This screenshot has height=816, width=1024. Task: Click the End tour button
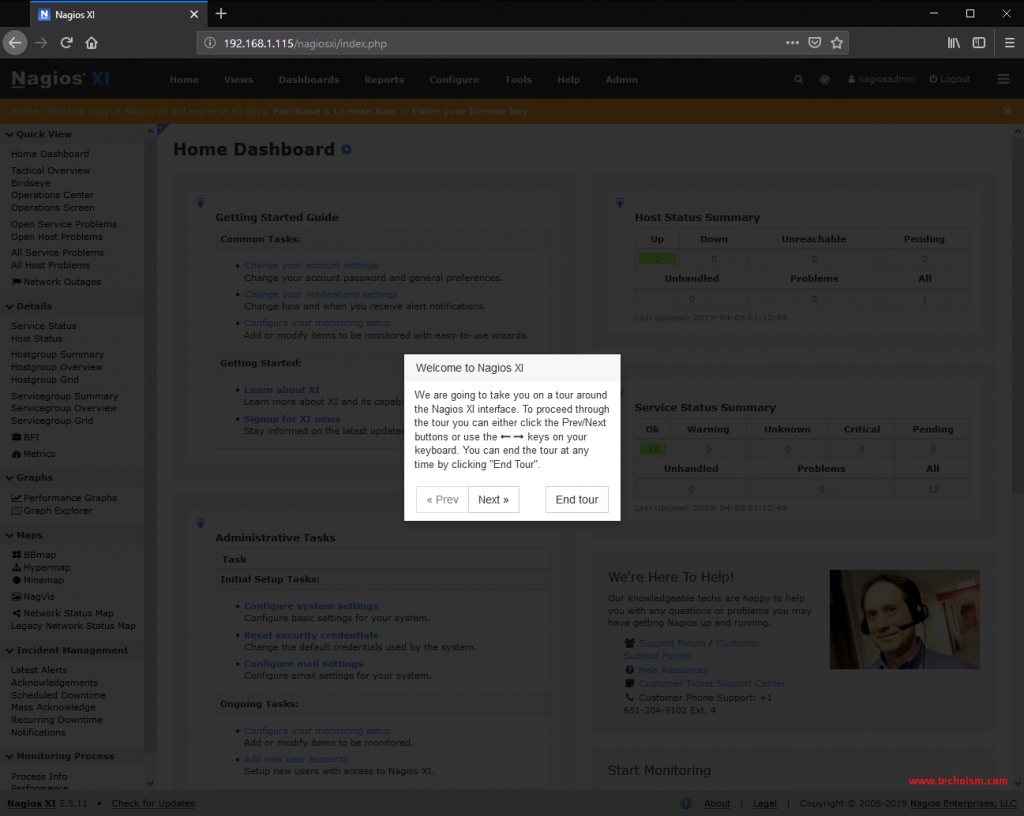point(577,499)
